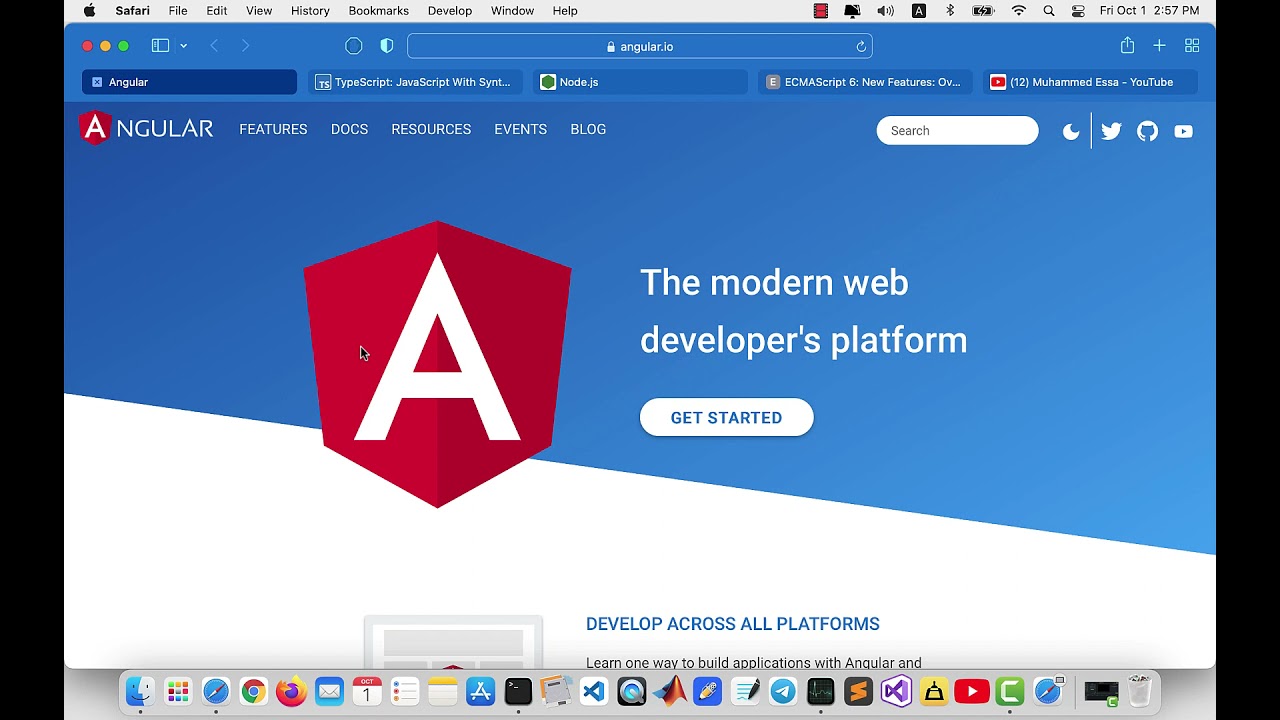Open a new tab with the plus icon

[x=1159, y=45]
